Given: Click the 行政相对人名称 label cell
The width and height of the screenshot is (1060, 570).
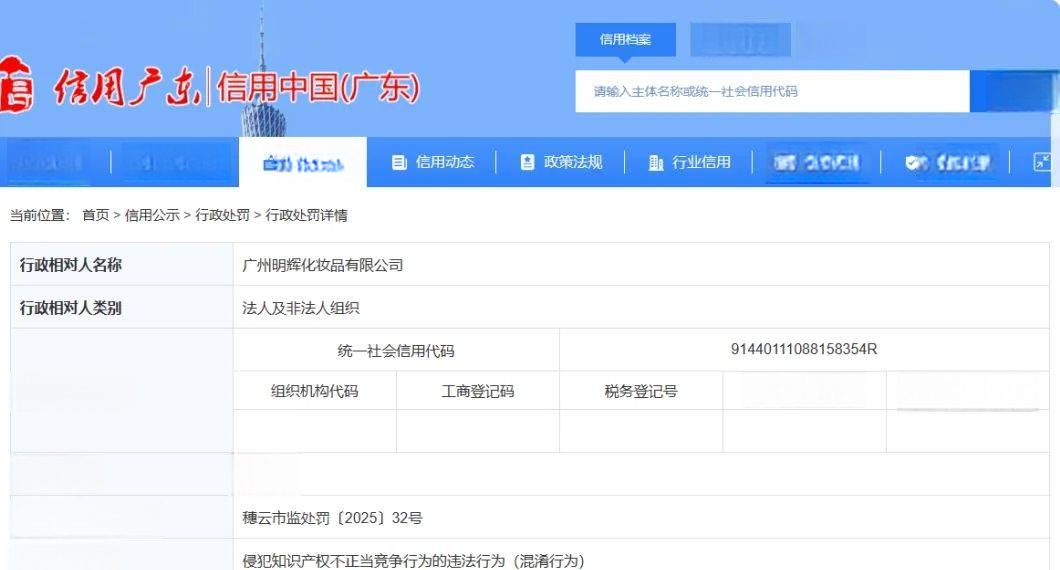Looking at the screenshot, I should [122, 264].
